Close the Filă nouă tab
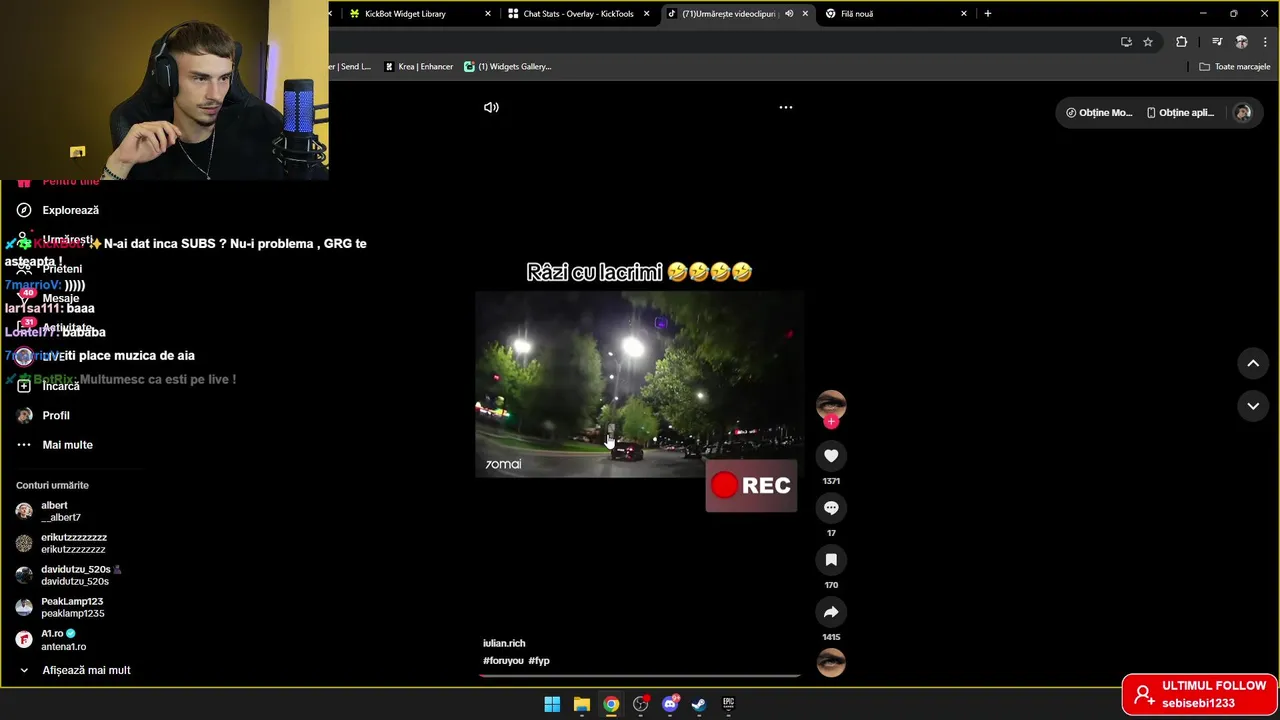 tap(964, 14)
